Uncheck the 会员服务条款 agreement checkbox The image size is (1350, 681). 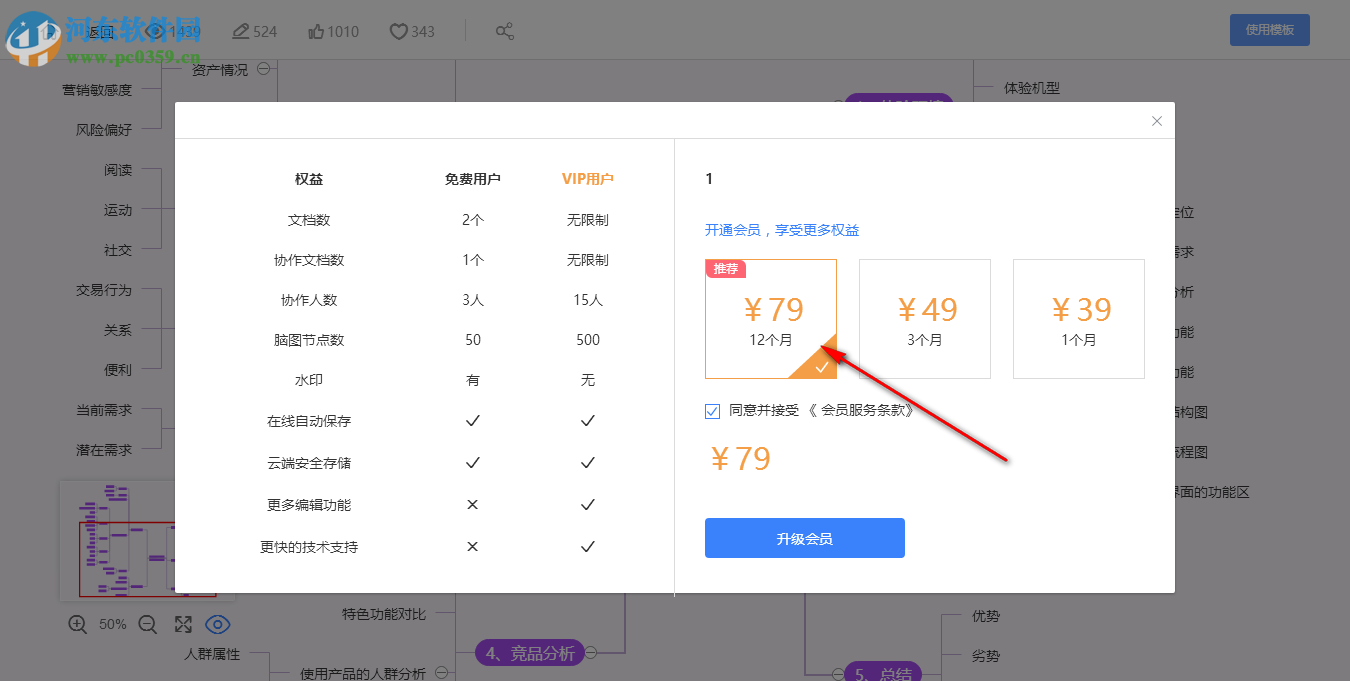pos(712,410)
